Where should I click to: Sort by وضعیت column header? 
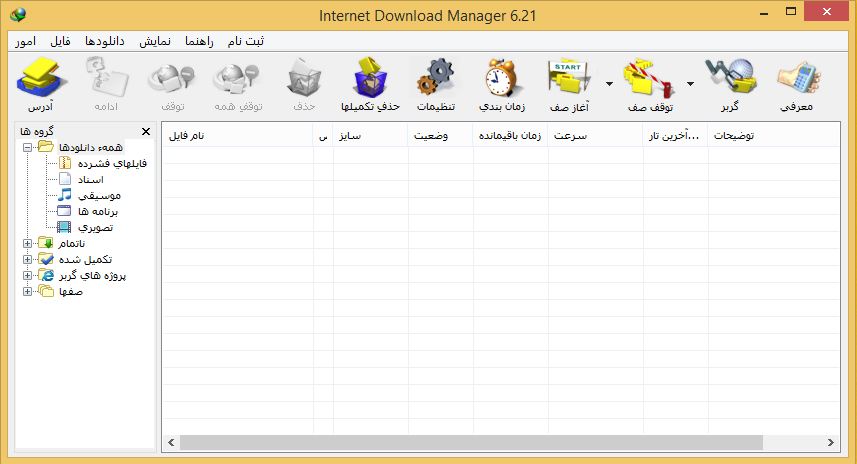pyautogui.click(x=440, y=136)
